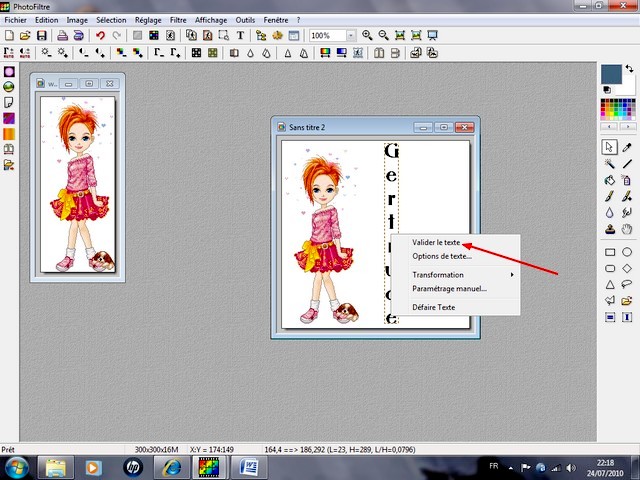Open the Réglage menu

[148, 20]
